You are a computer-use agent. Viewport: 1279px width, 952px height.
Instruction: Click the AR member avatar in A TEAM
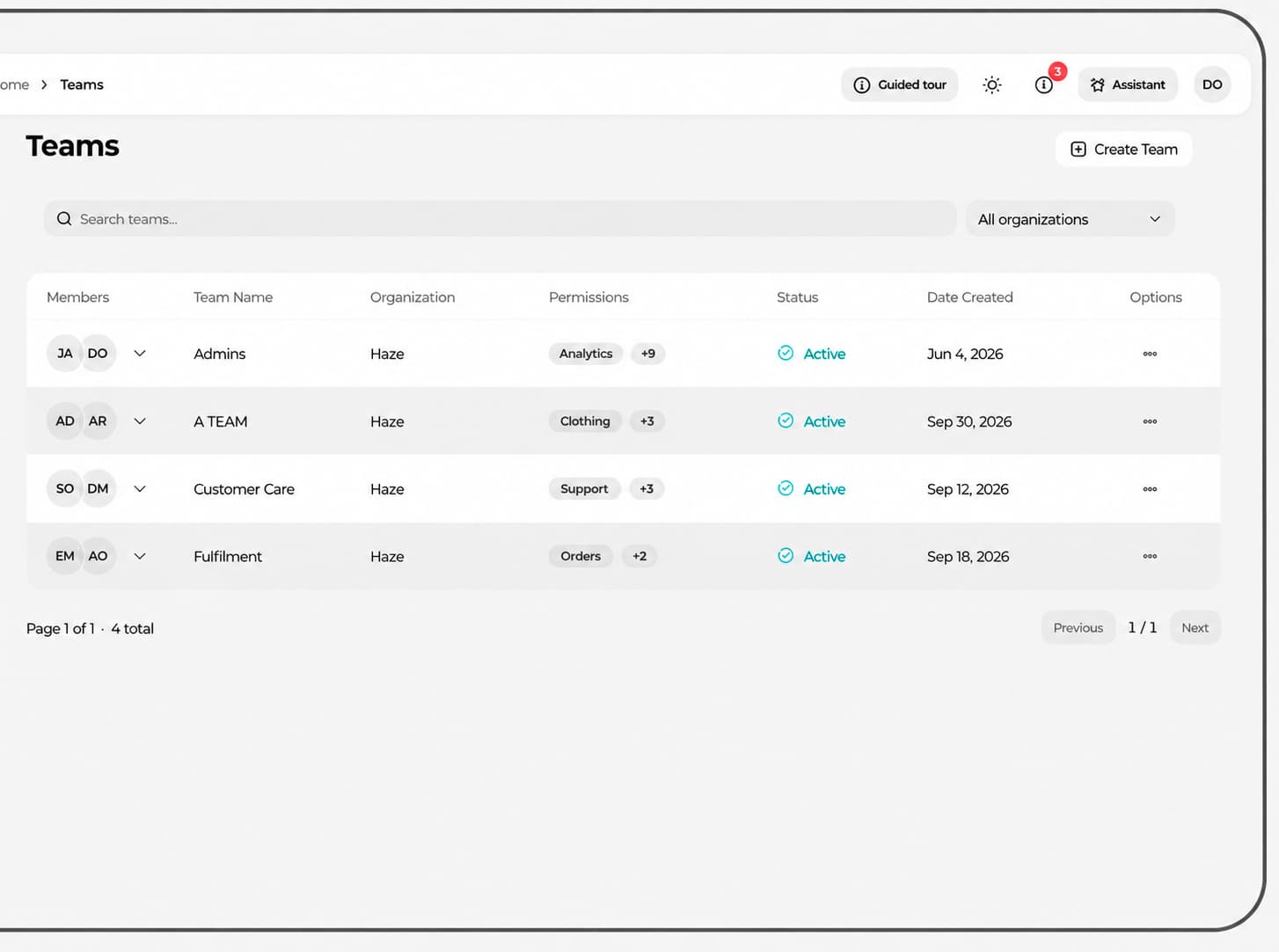(98, 421)
